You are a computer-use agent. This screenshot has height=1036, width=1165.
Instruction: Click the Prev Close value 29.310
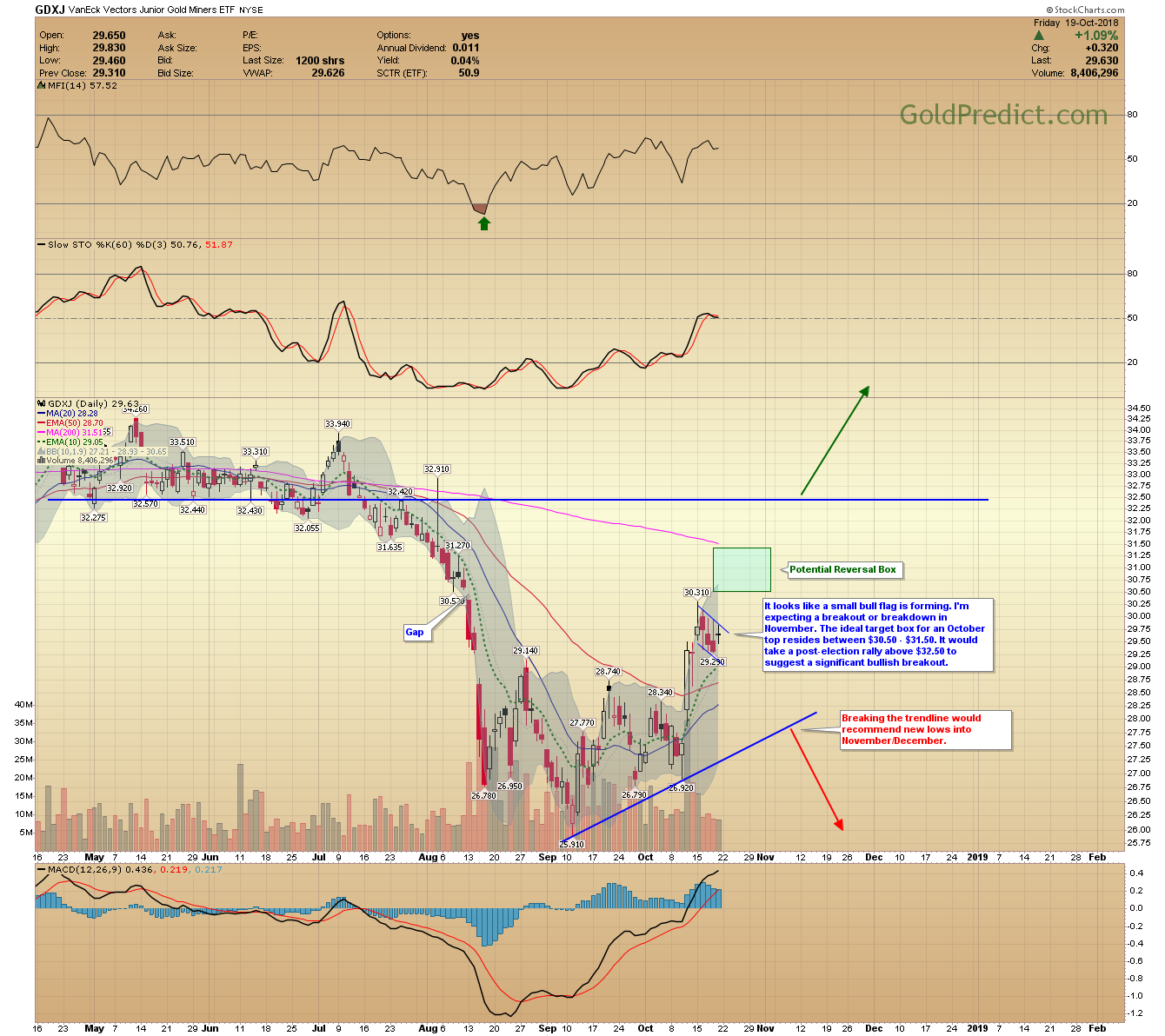pyautogui.click(x=110, y=73)
